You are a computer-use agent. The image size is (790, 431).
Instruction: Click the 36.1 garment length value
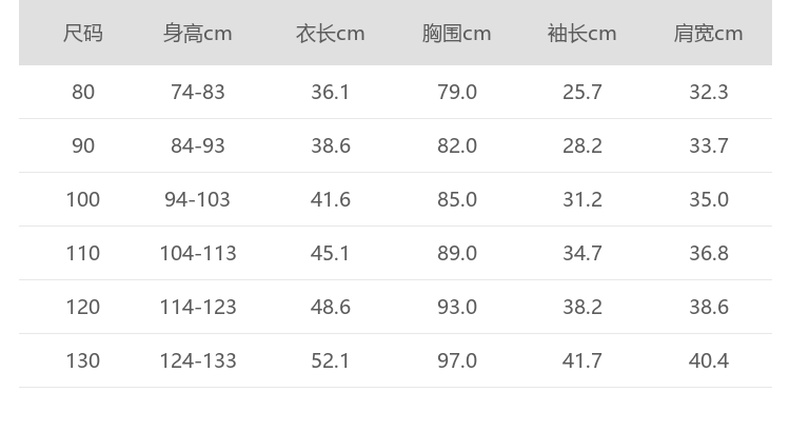point(330,92)
